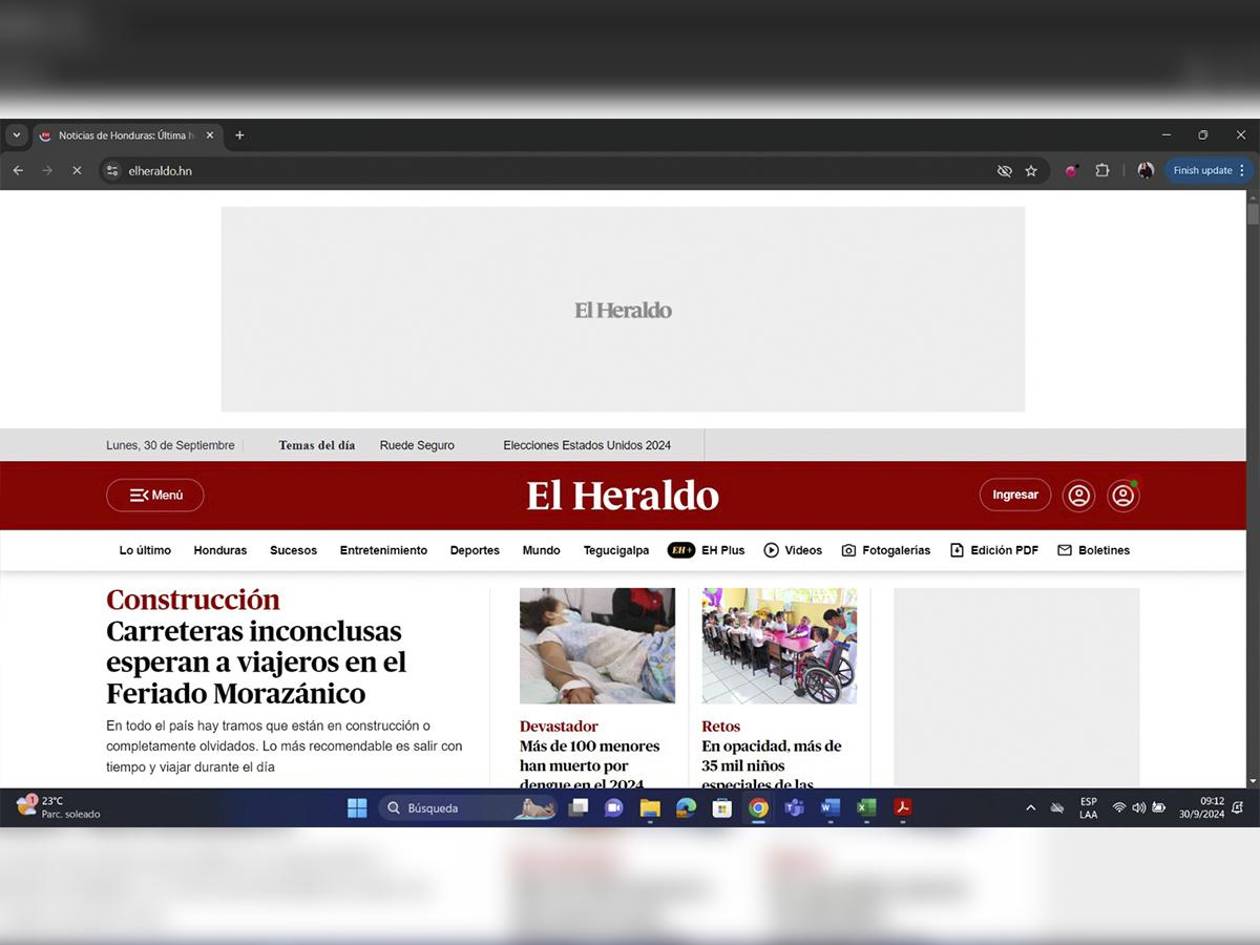Open the Edición PDF icon
The width and height of the screenshot is (1260, 945).
(956, 550)
